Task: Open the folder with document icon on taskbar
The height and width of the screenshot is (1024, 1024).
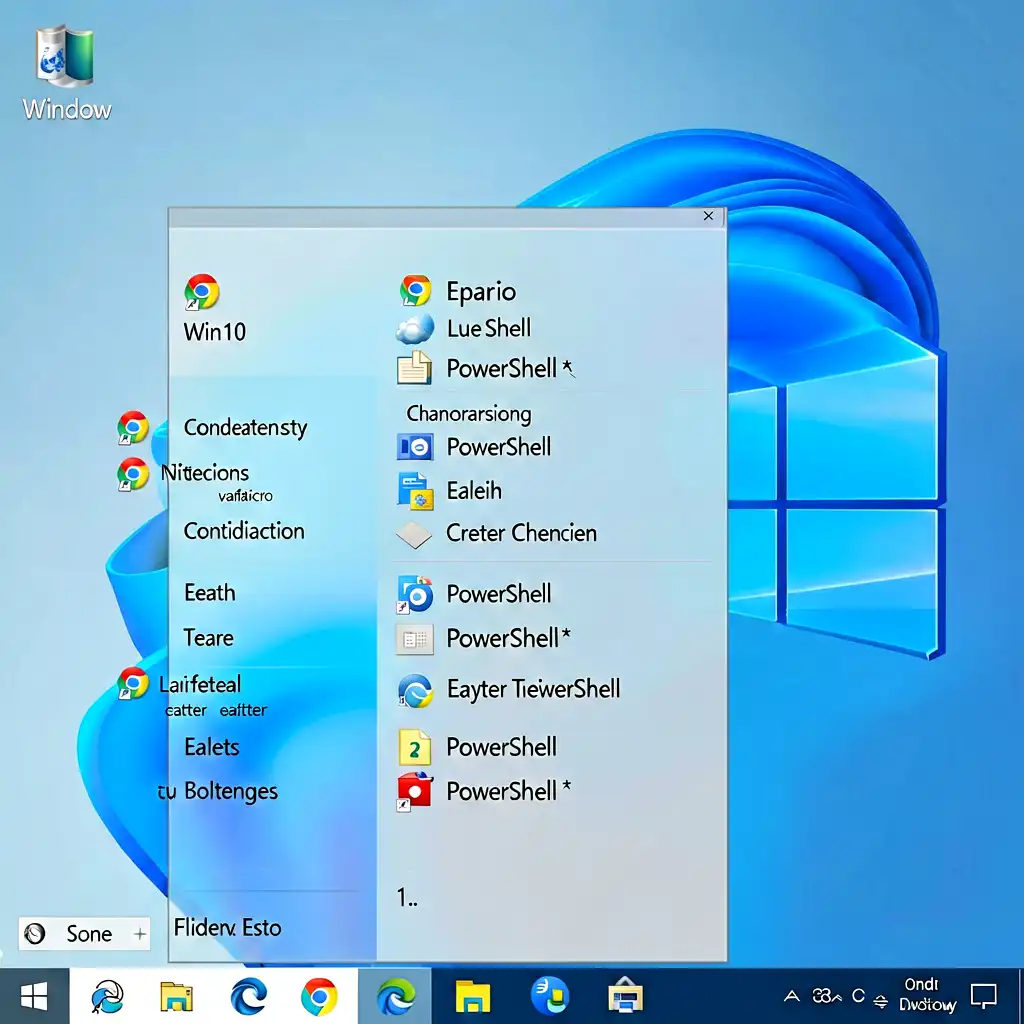Action: (x=176, y=997)
